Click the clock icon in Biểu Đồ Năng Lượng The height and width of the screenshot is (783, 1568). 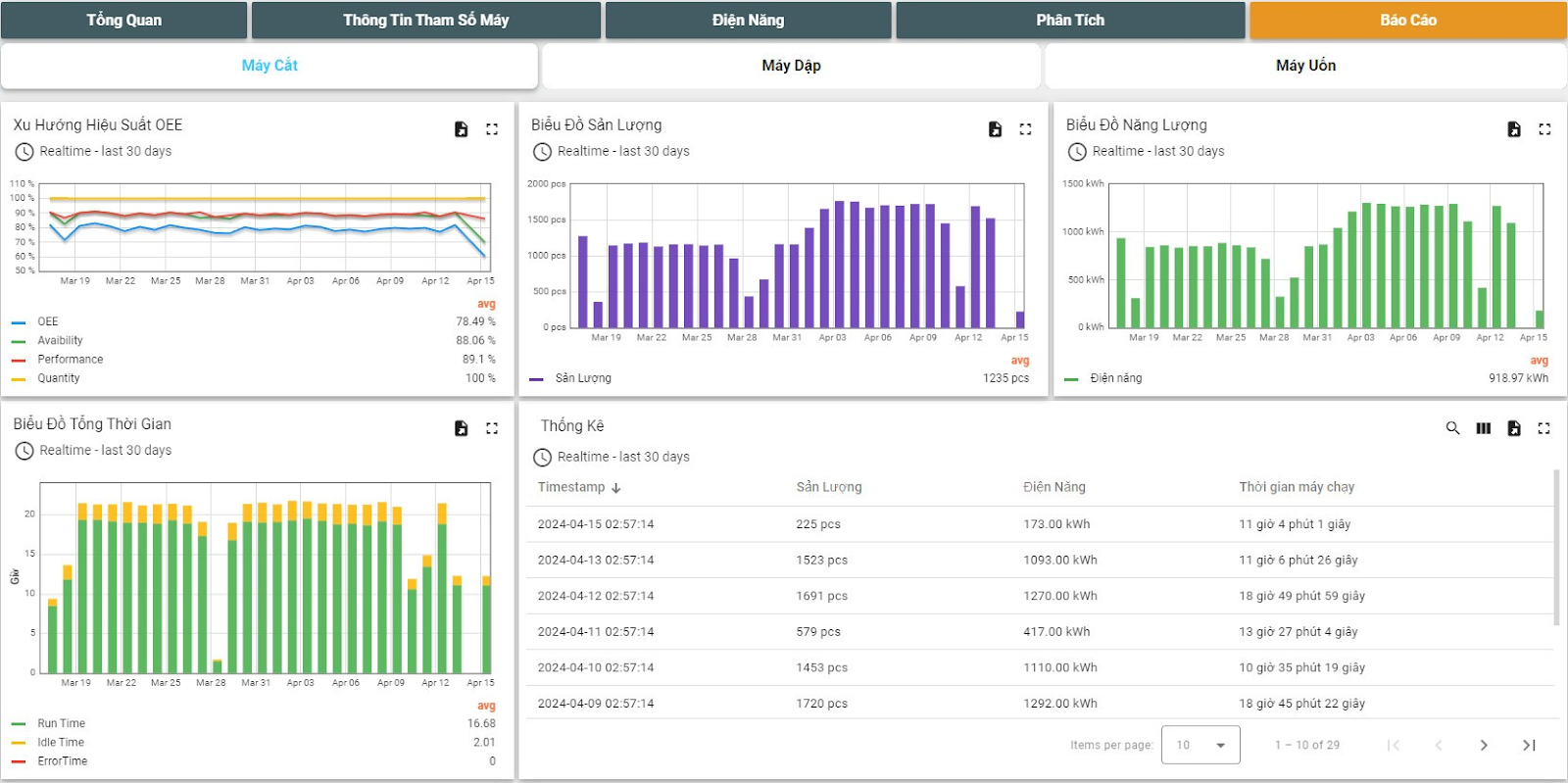click(1077, 152)
